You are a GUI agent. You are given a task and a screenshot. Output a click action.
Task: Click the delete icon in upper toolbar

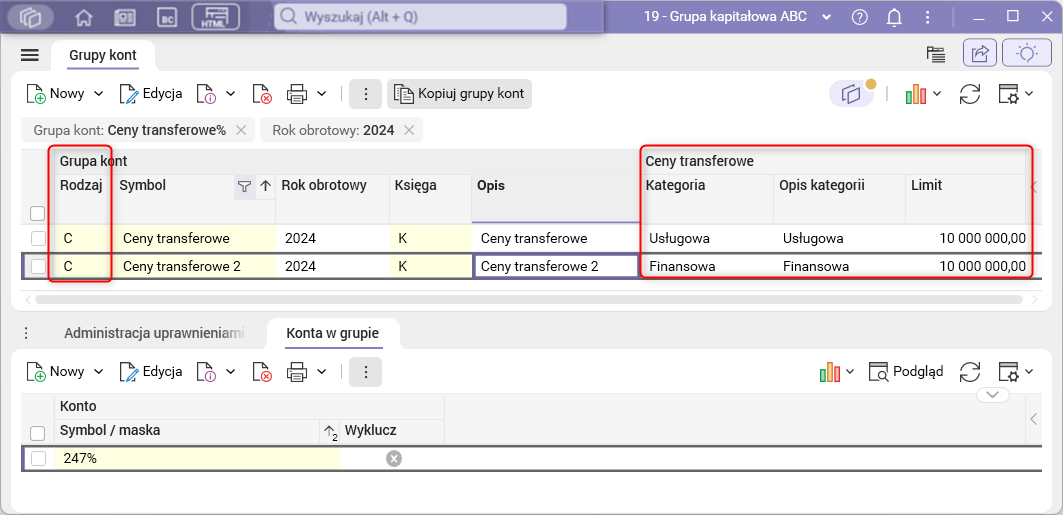(x=261, y=94)
